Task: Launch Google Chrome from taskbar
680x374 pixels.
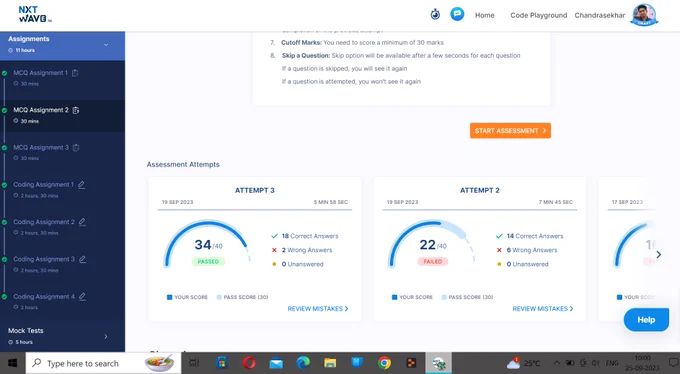Action: (x=384, y=363)
